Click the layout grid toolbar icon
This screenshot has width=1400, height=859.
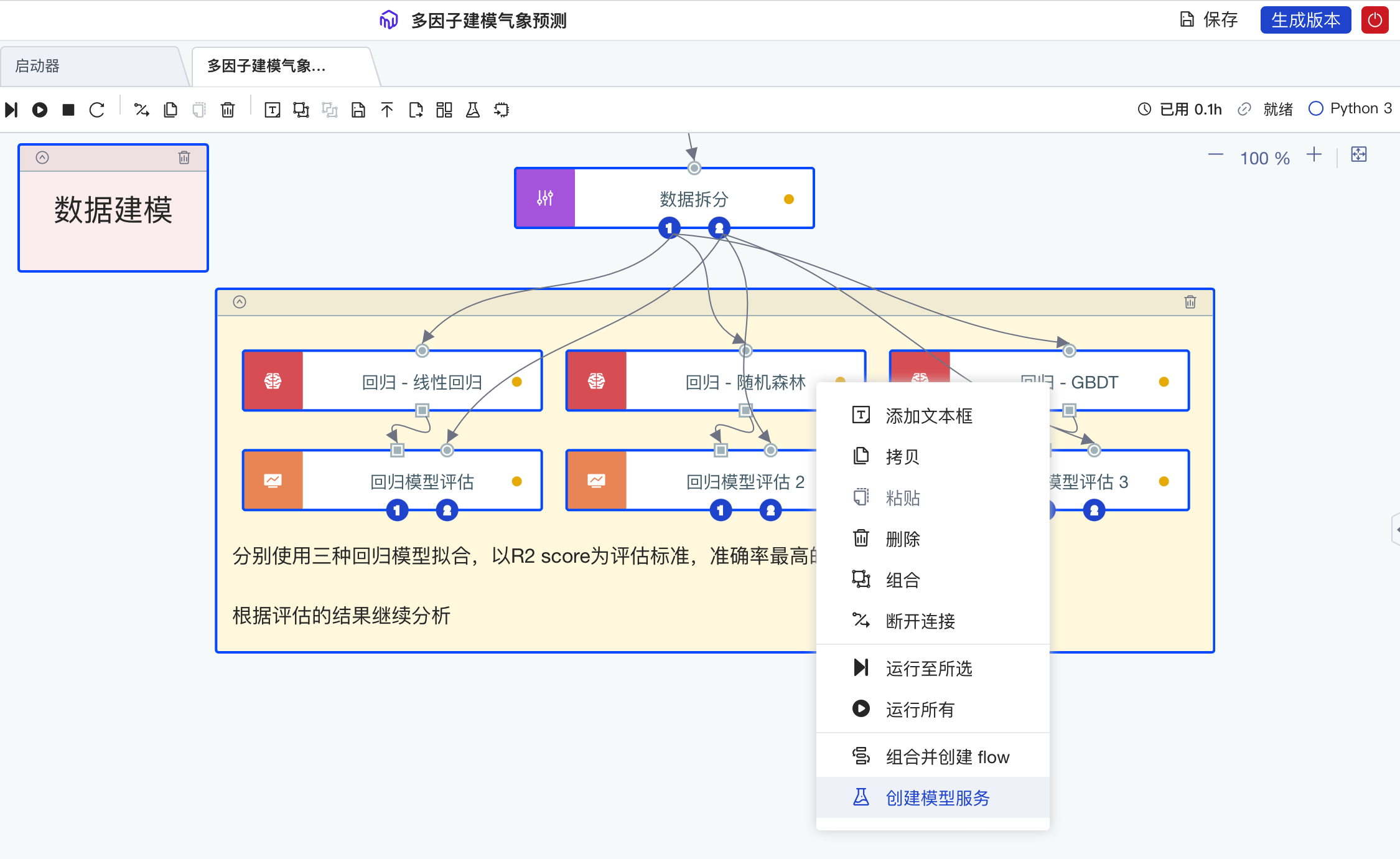(x=444, y=110)
